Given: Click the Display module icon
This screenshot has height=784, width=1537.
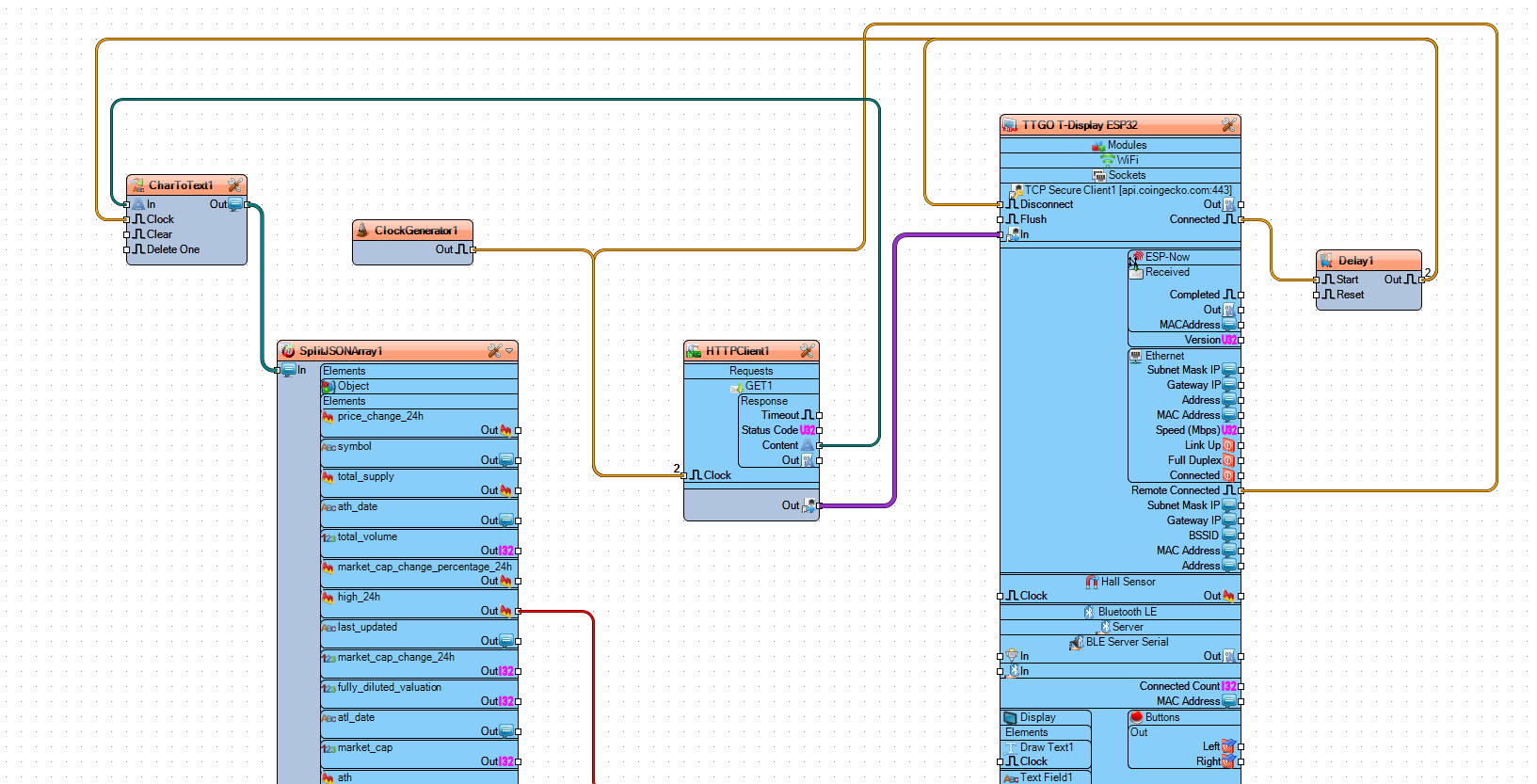Looking at the screenshot, I should [x=1011, y=717].
